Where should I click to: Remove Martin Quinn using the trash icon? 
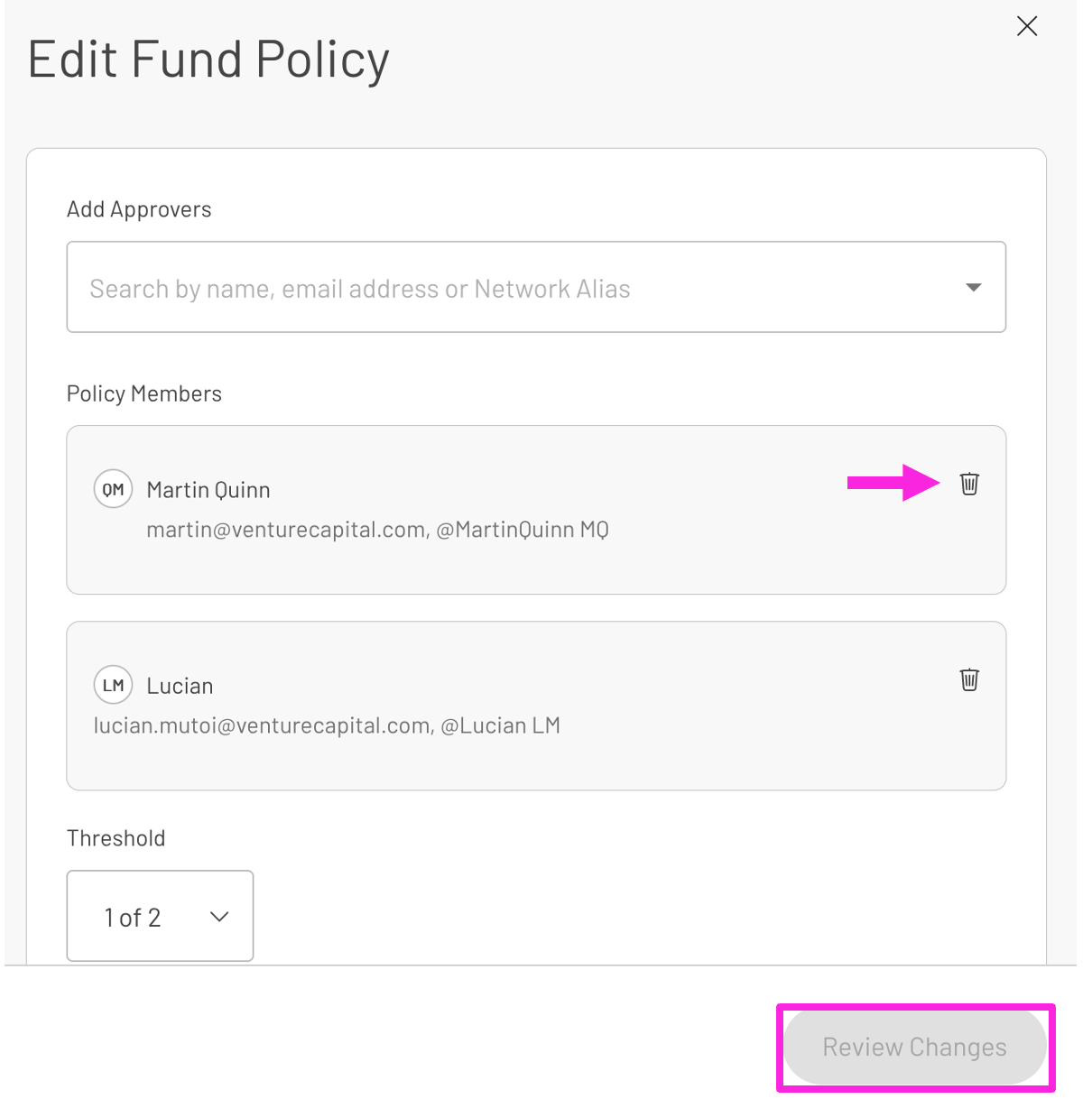[969, 485]
